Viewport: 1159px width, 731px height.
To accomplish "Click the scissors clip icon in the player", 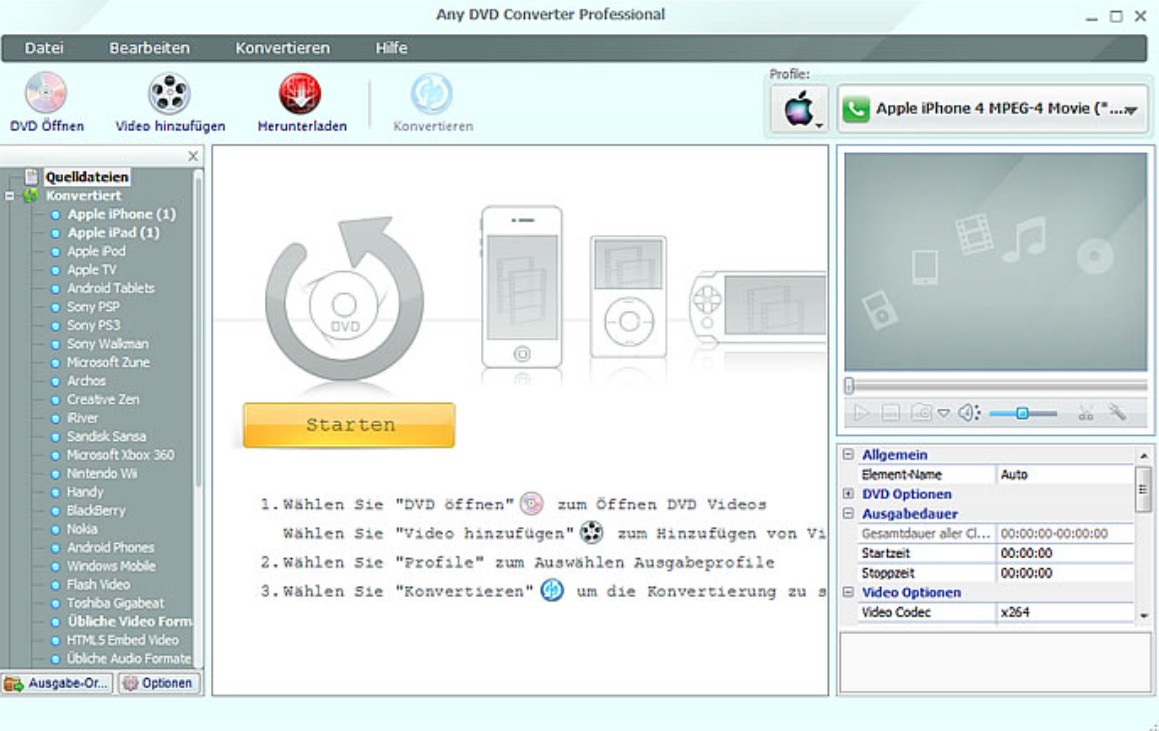I will coord(1085,412).
